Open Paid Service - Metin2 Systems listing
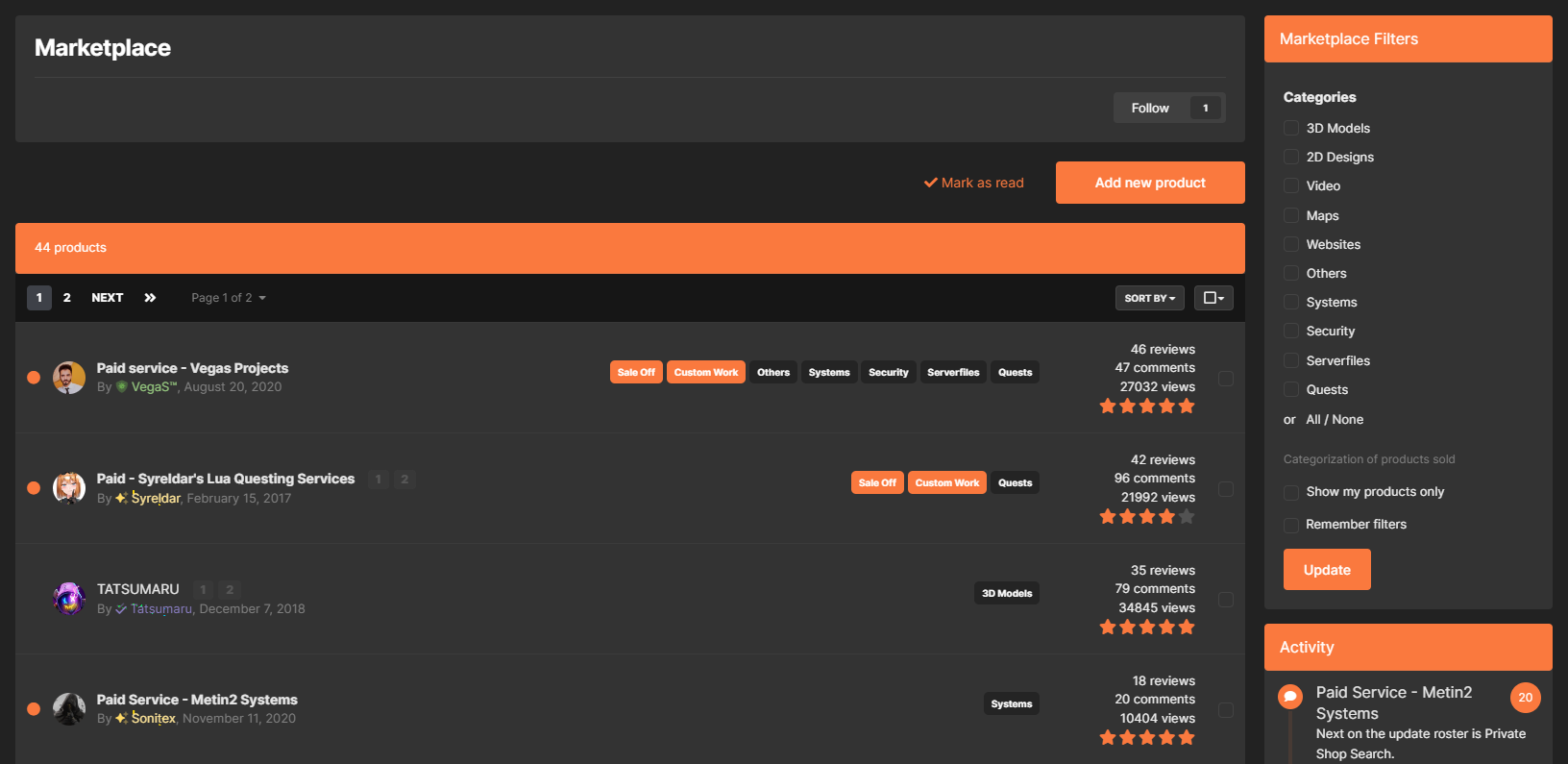This screenshot has width=1568, height=764. coord(197,700)
